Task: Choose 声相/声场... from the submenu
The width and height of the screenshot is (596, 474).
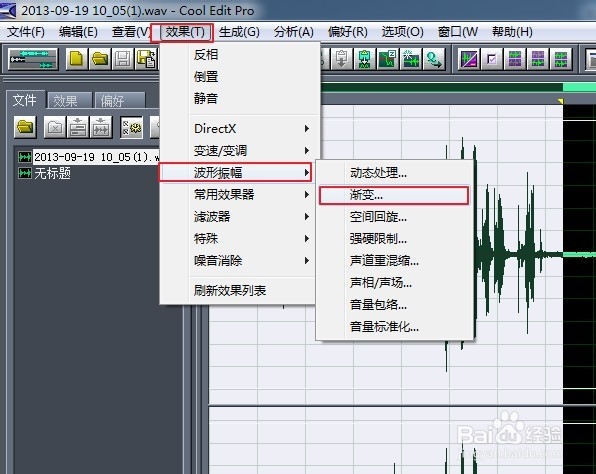Action: pos(394,283)
